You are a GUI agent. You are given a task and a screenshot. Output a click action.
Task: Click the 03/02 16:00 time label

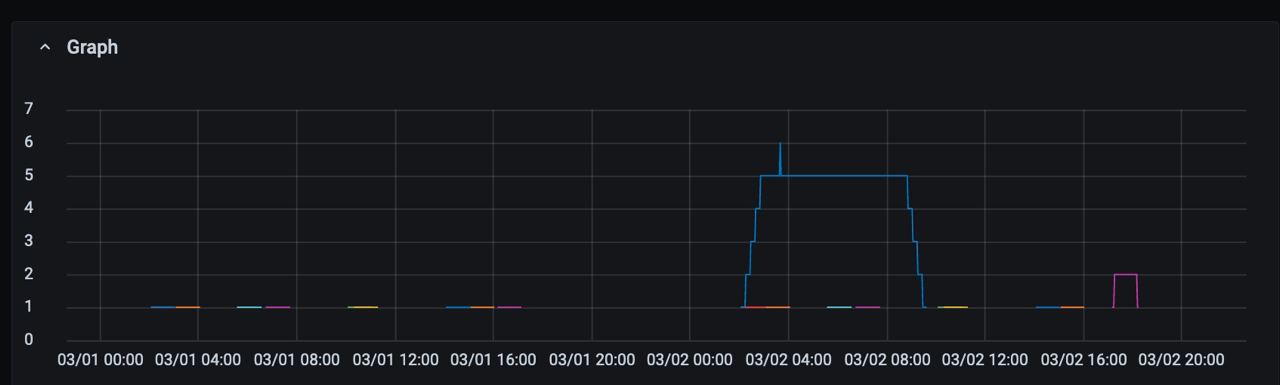[1083, 359]
